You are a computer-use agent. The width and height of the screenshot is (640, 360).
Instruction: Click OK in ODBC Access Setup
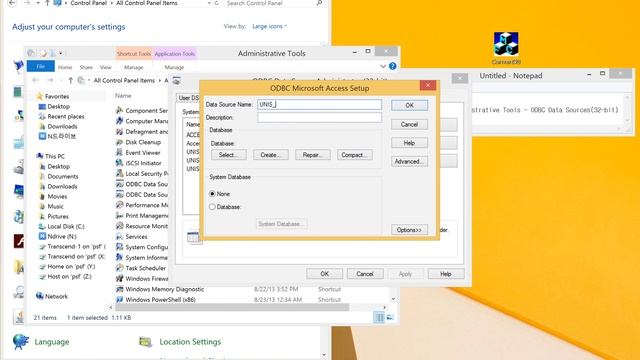(x=409, y=105)
